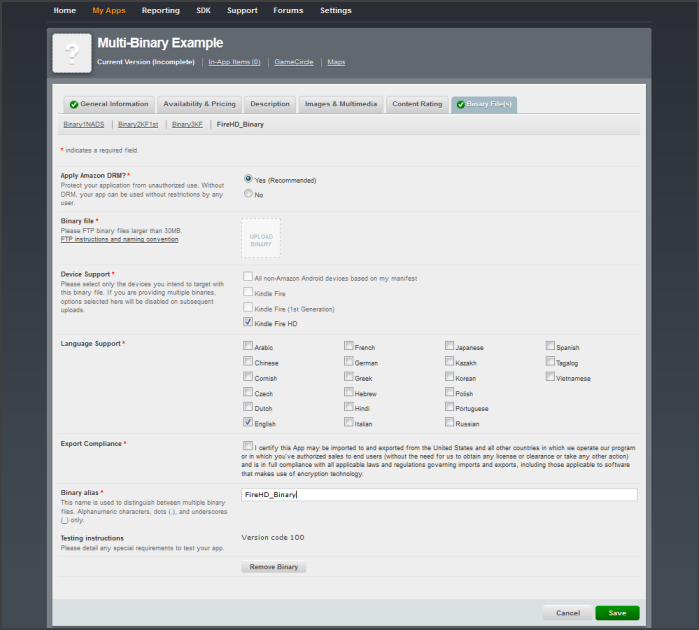Open the SDK menu item
This screenshot has width=699, height=630.
(204, 11)
